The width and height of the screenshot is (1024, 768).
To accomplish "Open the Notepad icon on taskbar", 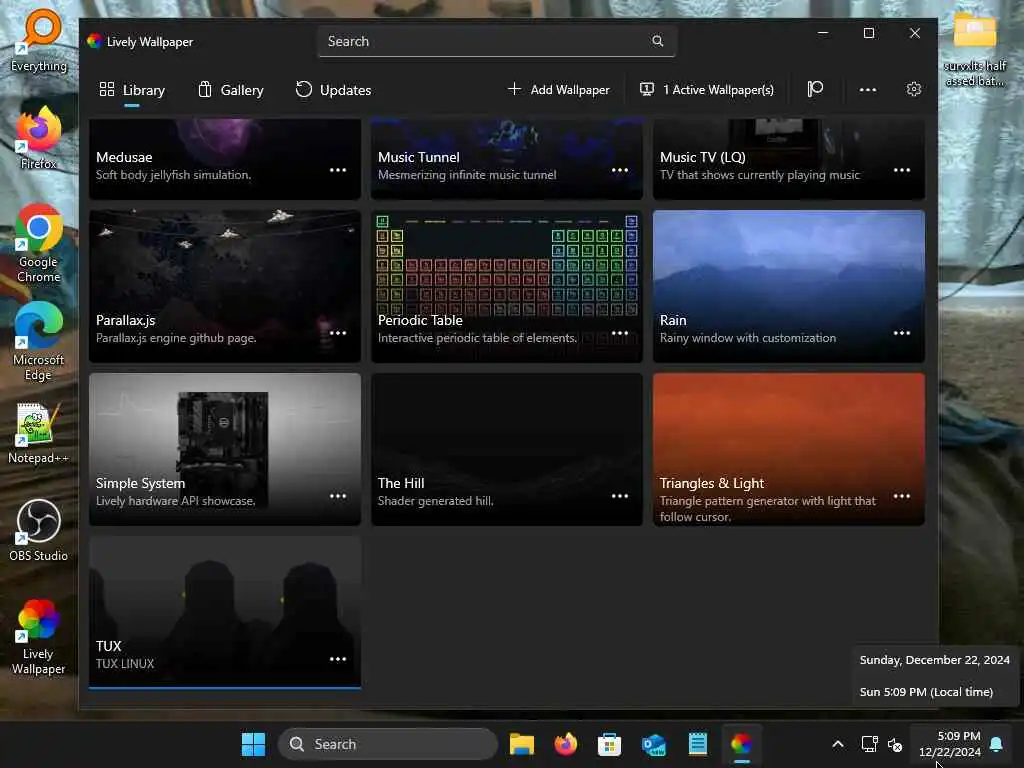I will click(697, 744).
